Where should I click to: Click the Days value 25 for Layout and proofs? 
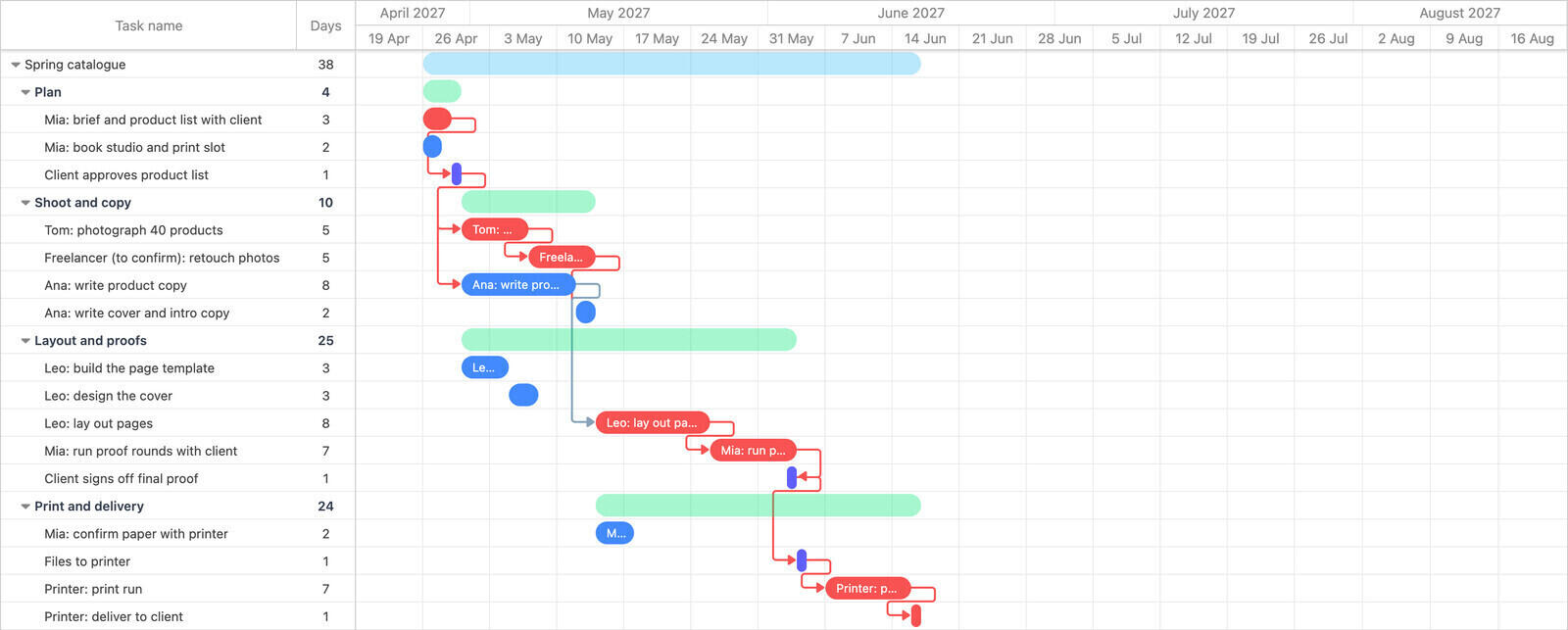click(325, 341)
